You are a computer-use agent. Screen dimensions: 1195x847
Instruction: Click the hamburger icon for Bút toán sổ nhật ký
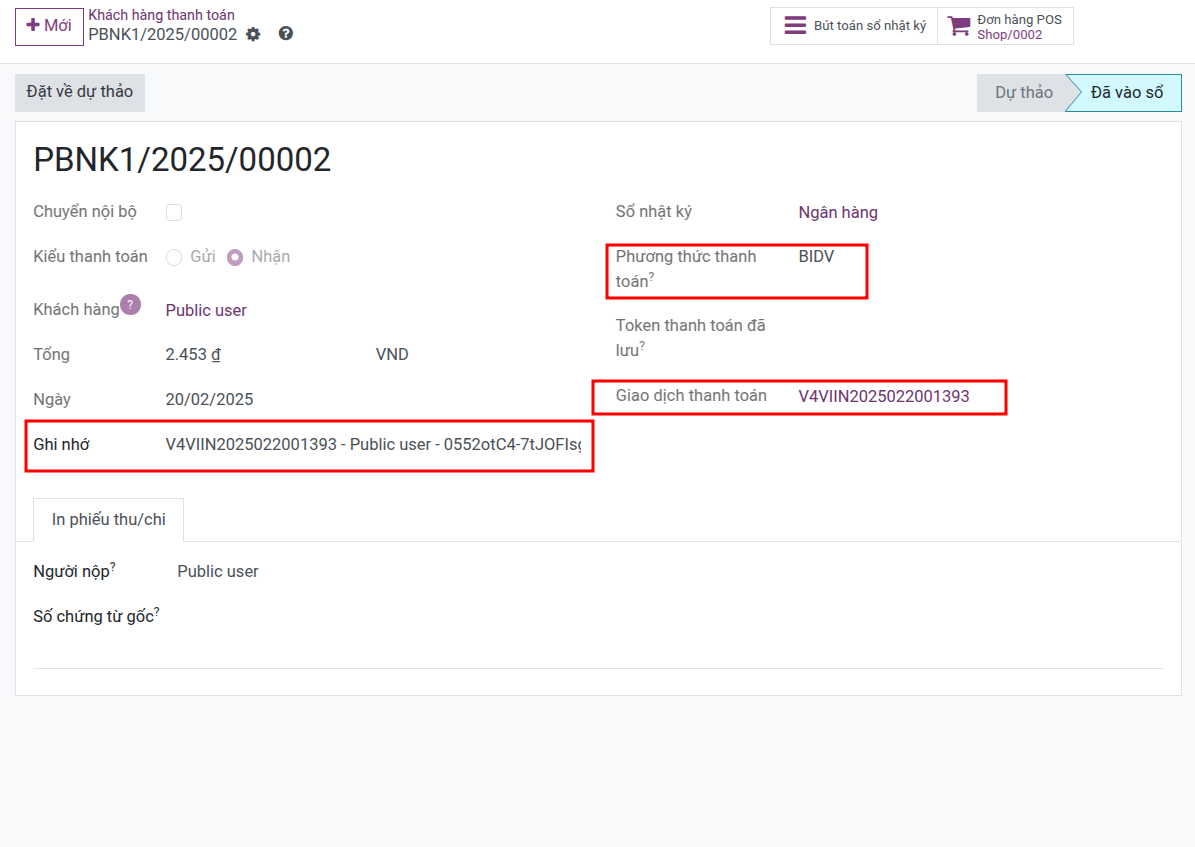795,26
